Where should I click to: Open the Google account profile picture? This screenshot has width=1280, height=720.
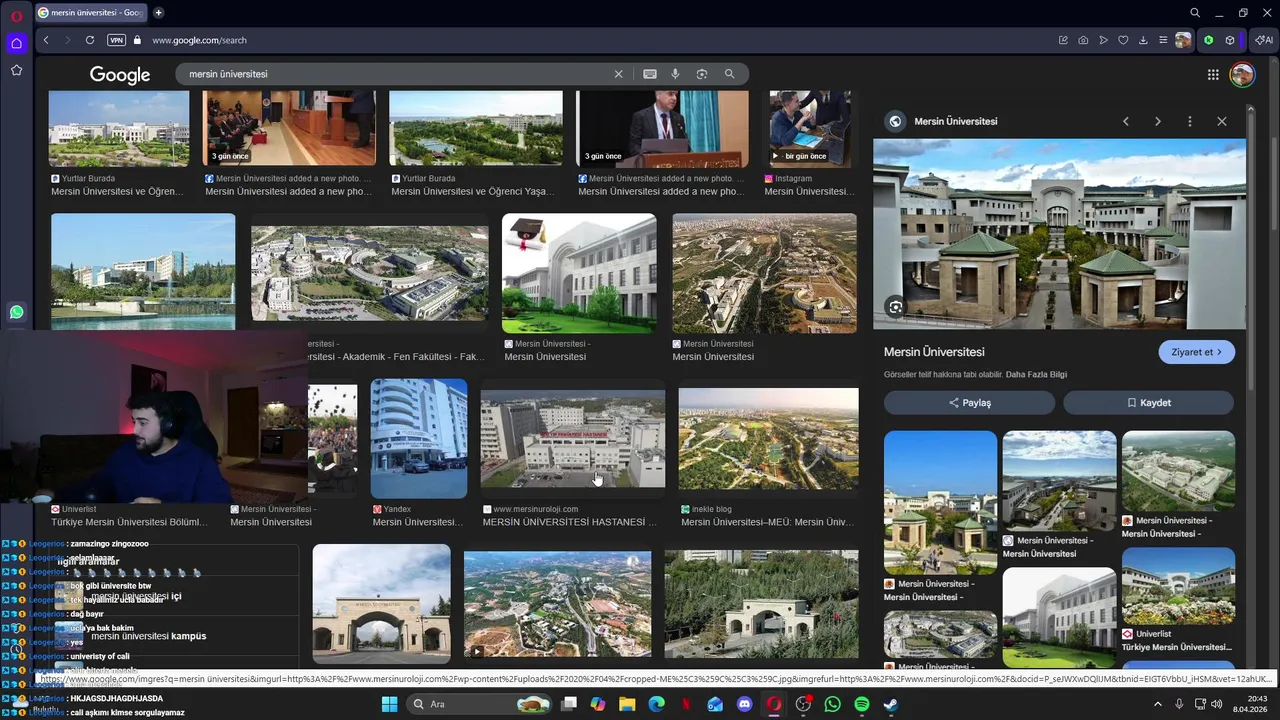(1242, 74)
